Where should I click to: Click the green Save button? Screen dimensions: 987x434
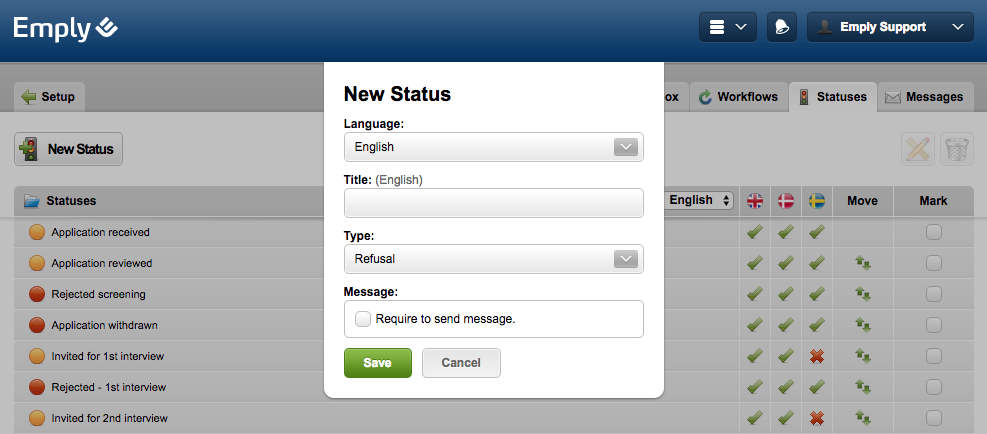[377, 363]
